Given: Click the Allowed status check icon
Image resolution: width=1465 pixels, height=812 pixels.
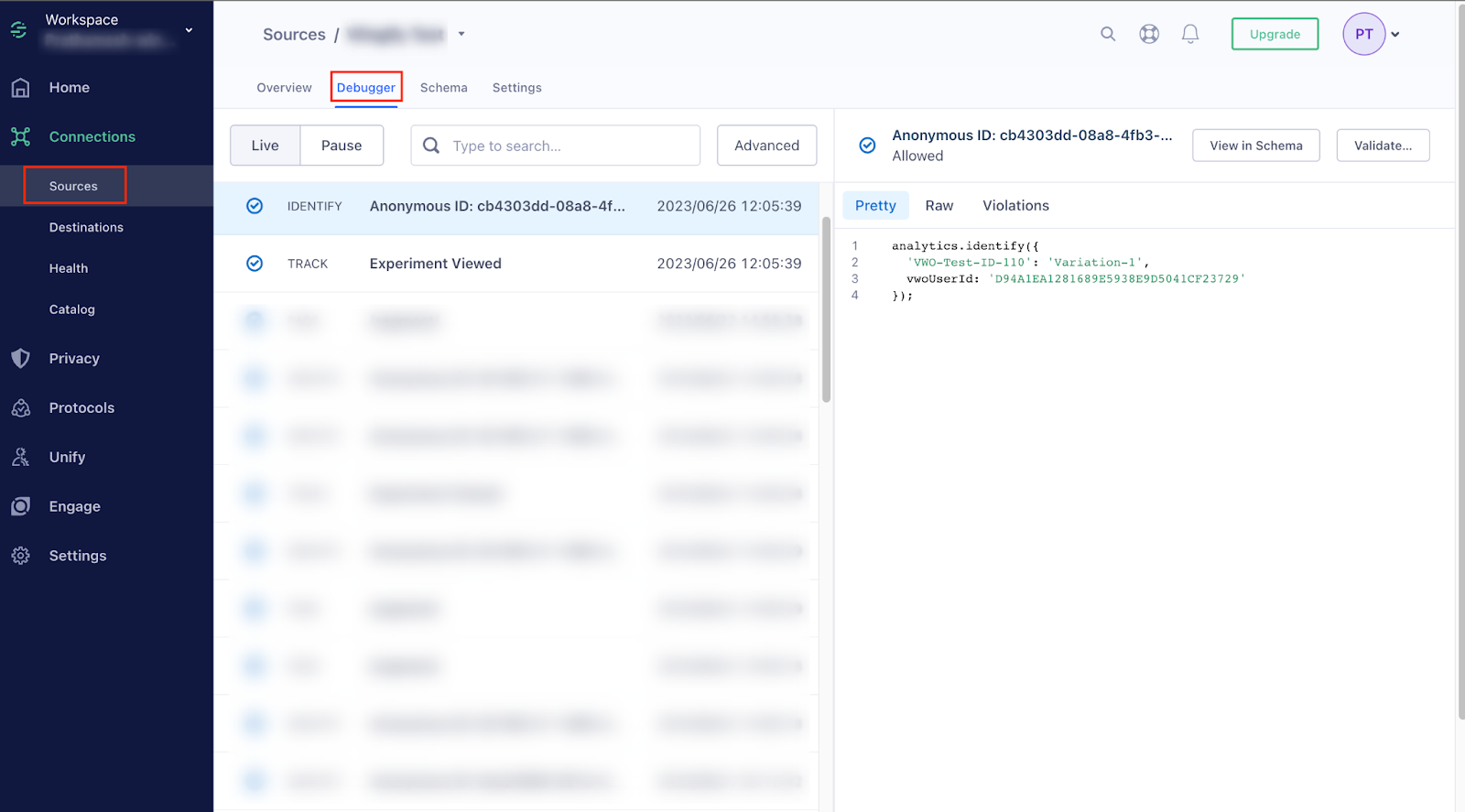Looking at the screenshot, I should (x=867, y=145).
